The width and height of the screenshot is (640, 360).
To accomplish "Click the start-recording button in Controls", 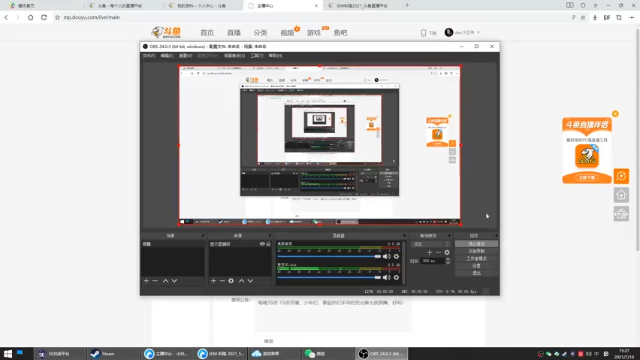I will pos(476,251).
